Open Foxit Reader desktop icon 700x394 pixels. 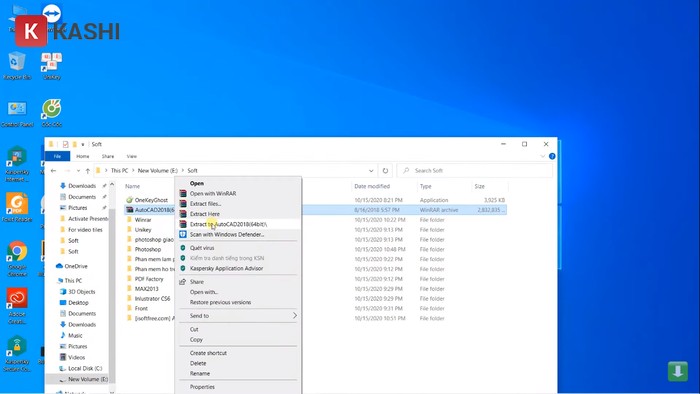[17, 207]
